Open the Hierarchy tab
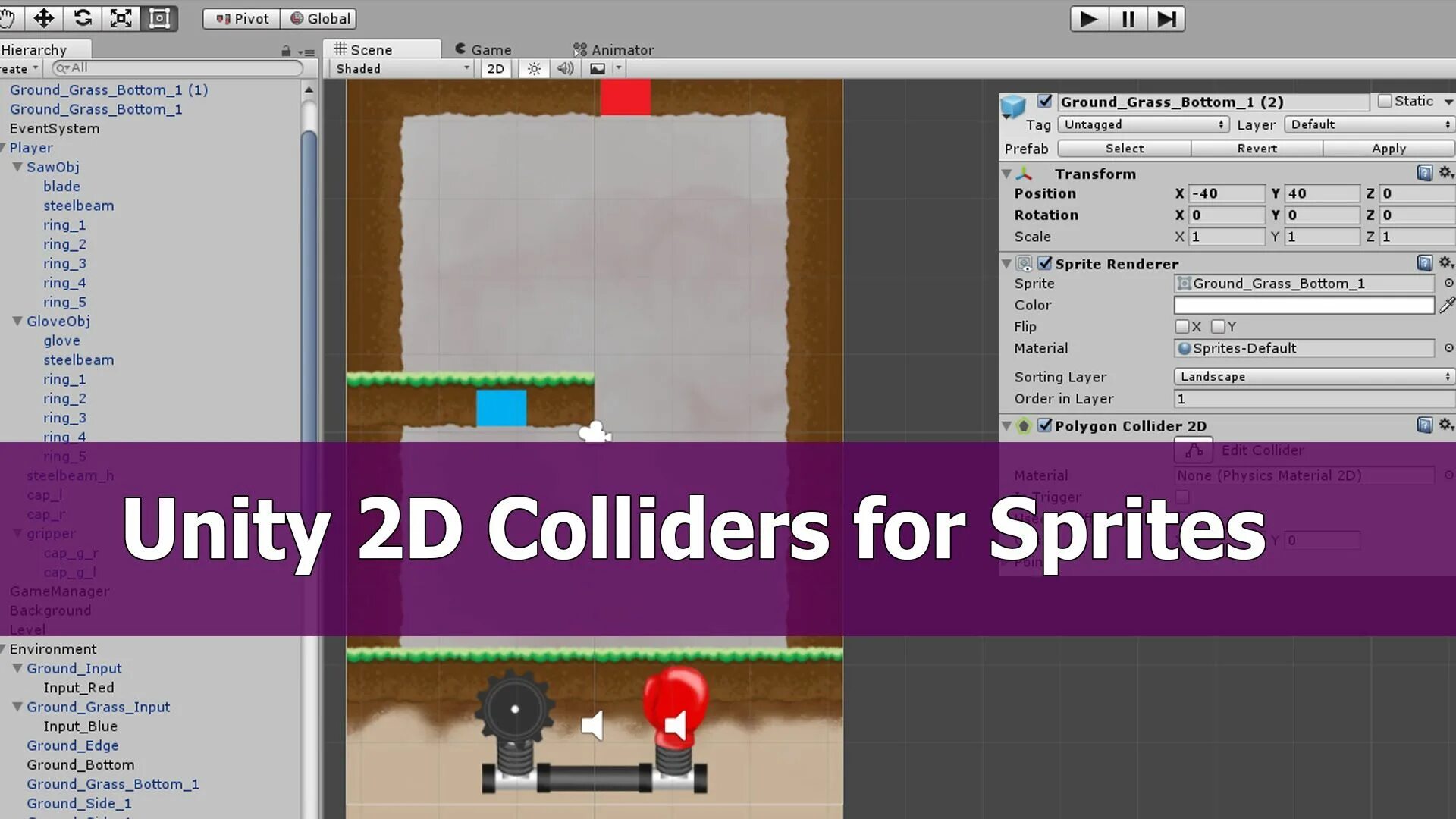Image resolution: width=1456 pixels, height=819 pixels. 44,49
